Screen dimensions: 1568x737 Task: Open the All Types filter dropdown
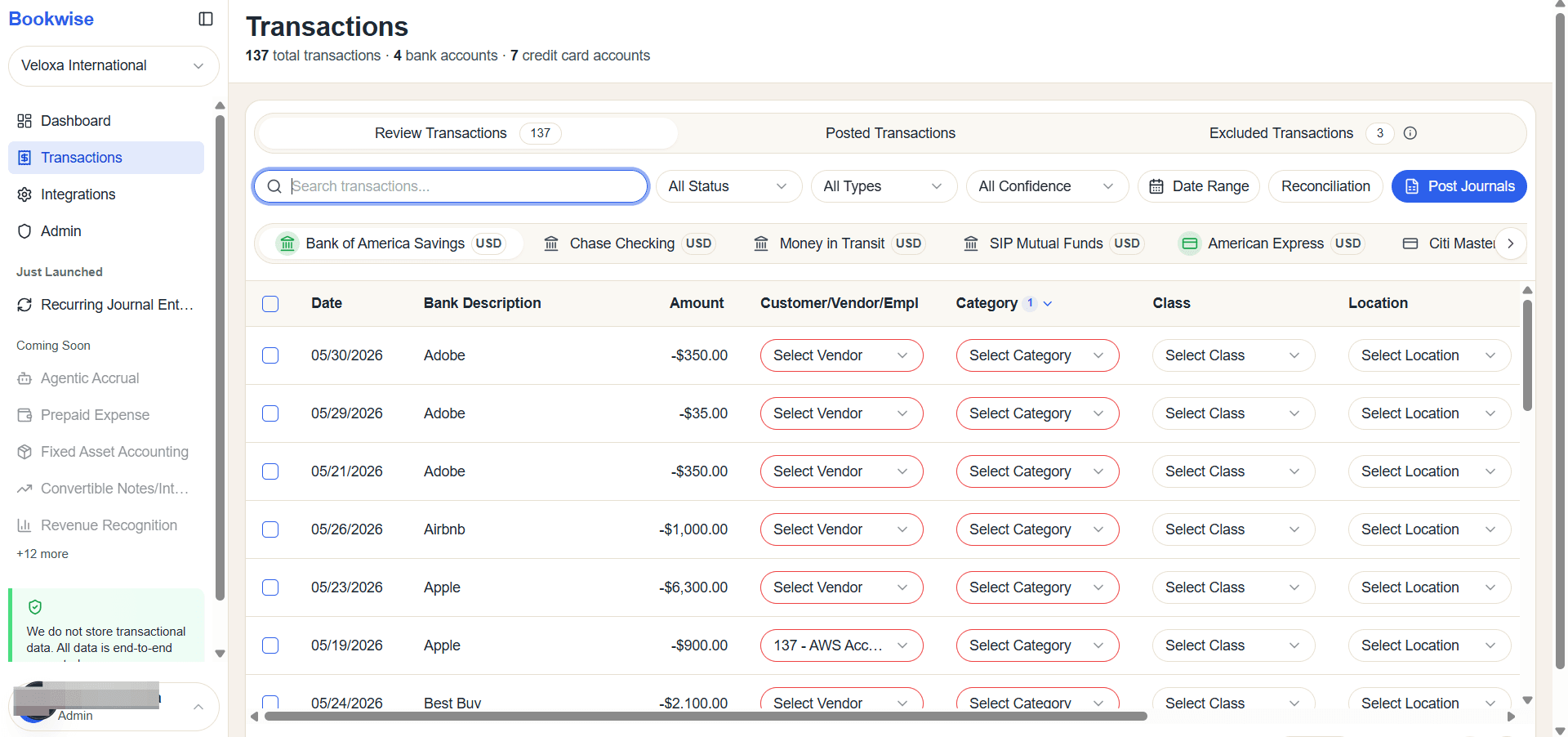[x=884, y=186]
